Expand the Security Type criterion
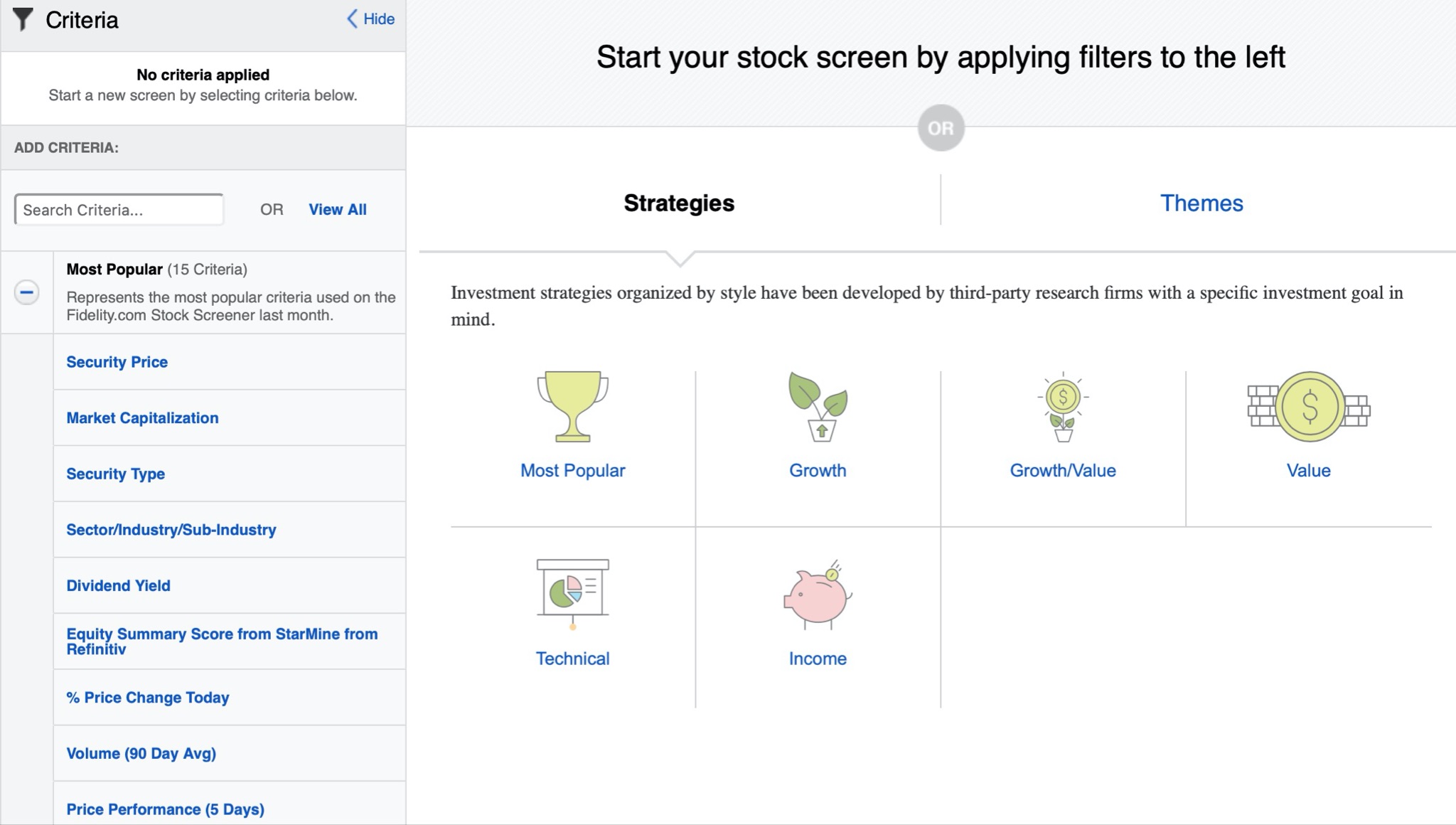This screenshot has width=1456, height=825. click(x=116, y=474)
